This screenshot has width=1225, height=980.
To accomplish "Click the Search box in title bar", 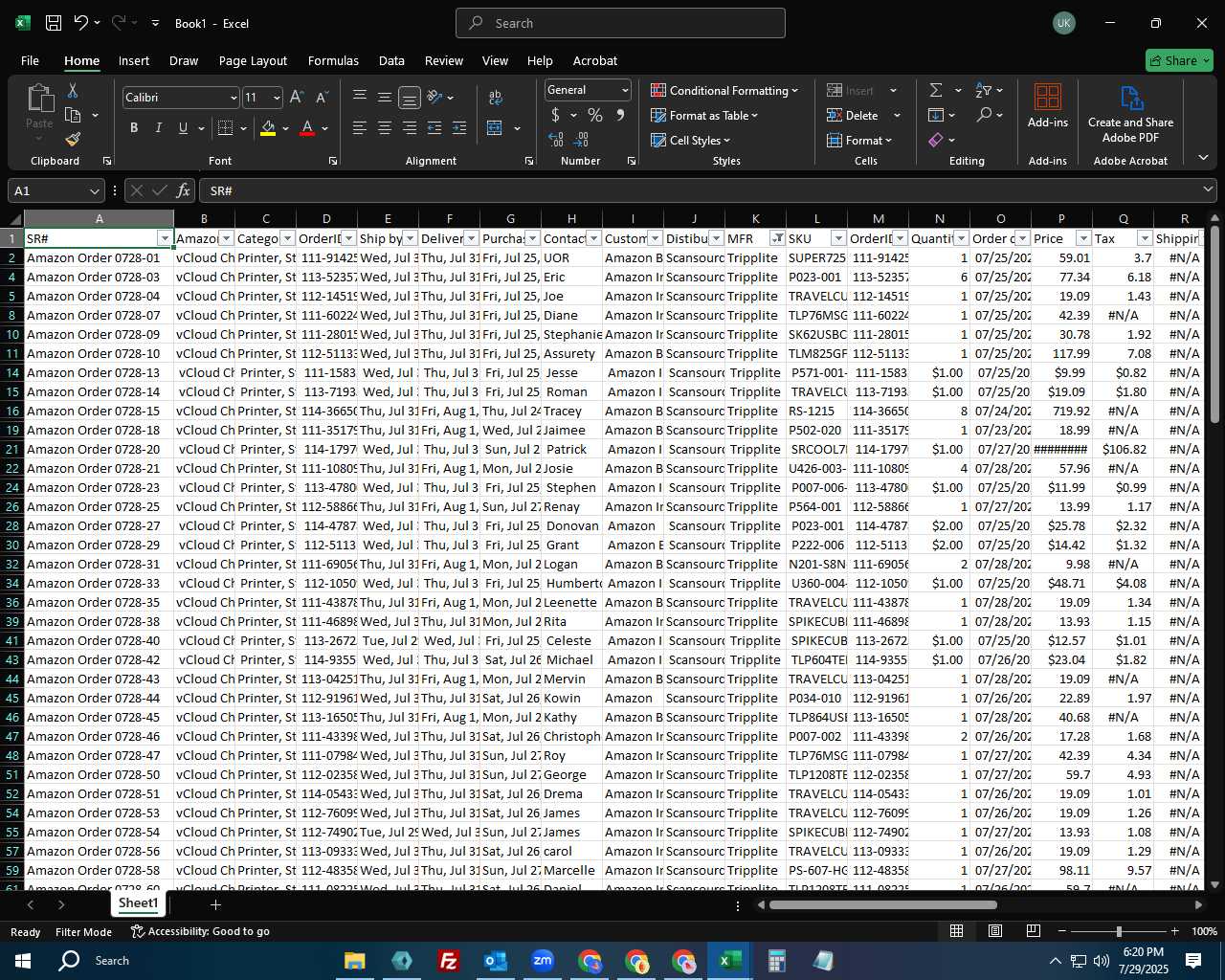I will [620, 23].
